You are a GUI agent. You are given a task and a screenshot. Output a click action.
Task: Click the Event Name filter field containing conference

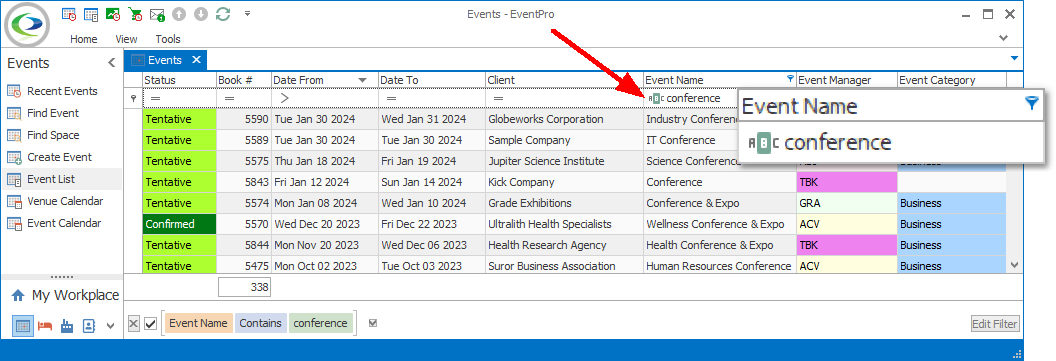pos(692,98)
